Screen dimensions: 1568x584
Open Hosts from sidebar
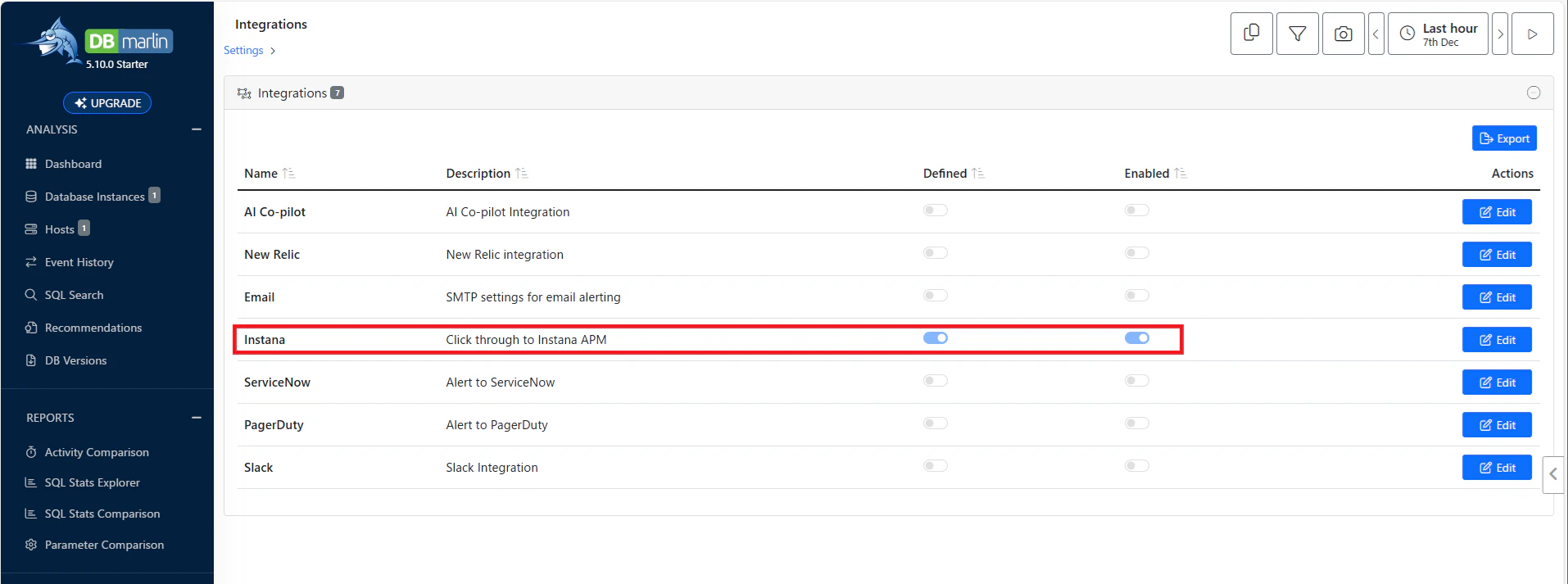pos(59,229)
